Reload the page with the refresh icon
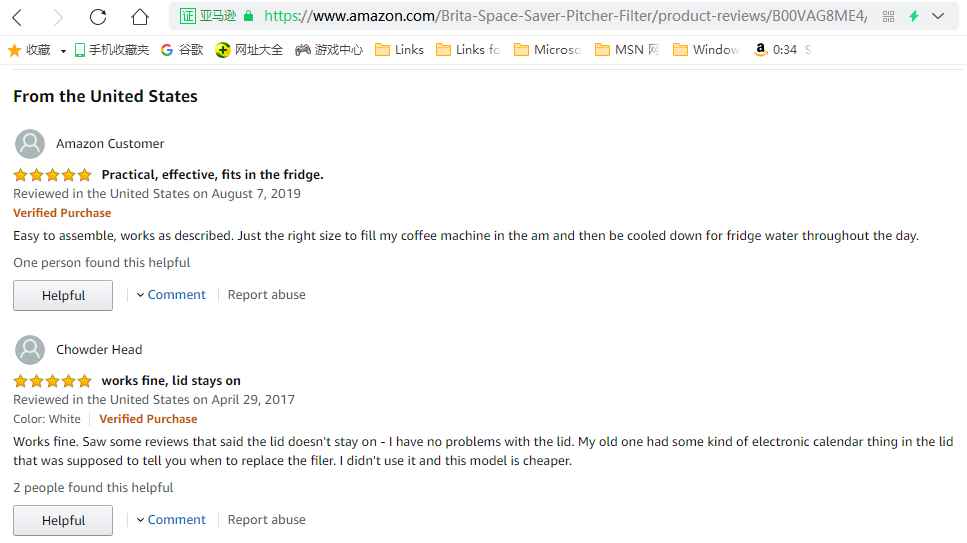967x543 pixels. [98, 17]
